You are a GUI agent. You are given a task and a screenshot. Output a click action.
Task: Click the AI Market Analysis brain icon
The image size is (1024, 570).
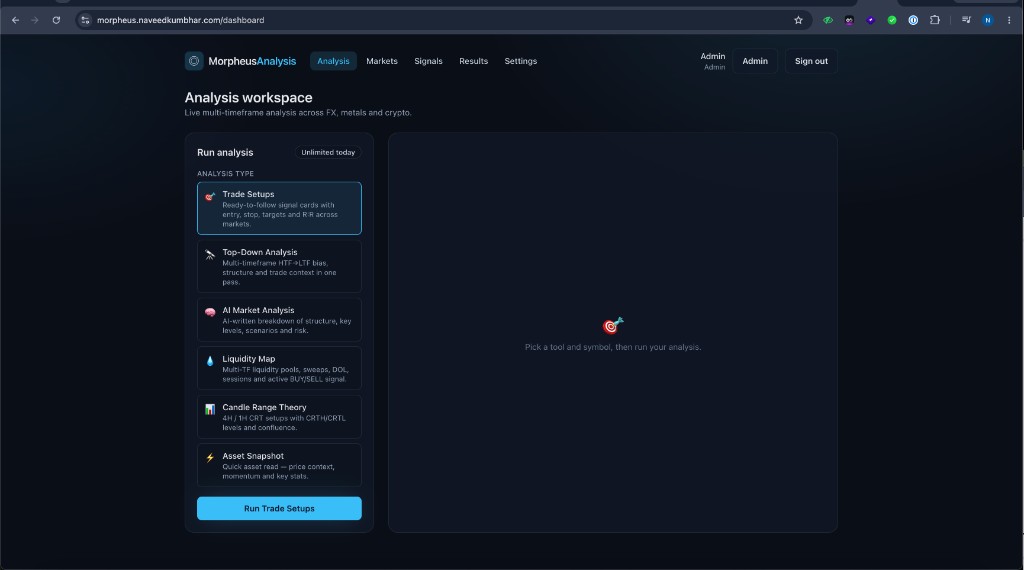210,312
